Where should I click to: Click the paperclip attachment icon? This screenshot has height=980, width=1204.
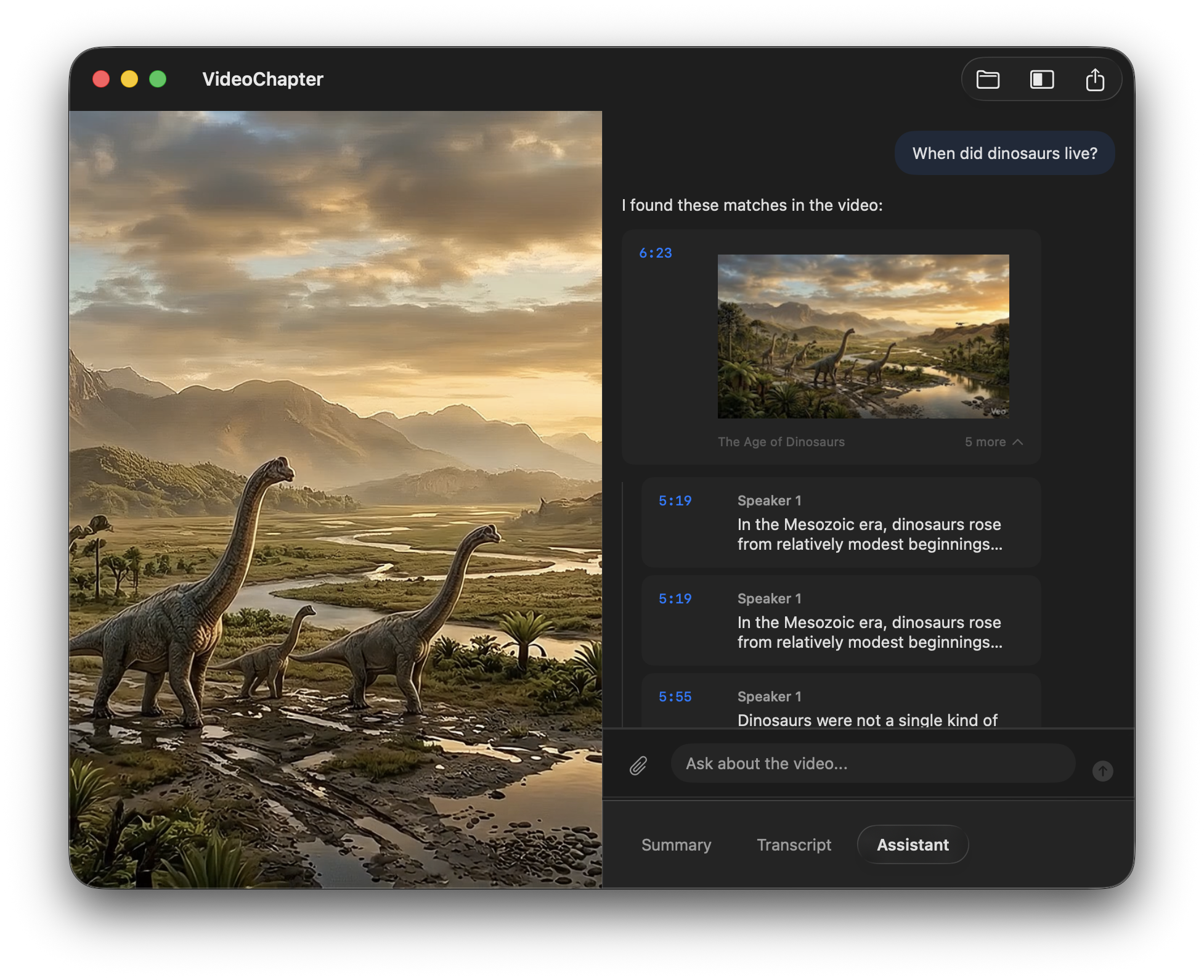(x=638, y=766)
